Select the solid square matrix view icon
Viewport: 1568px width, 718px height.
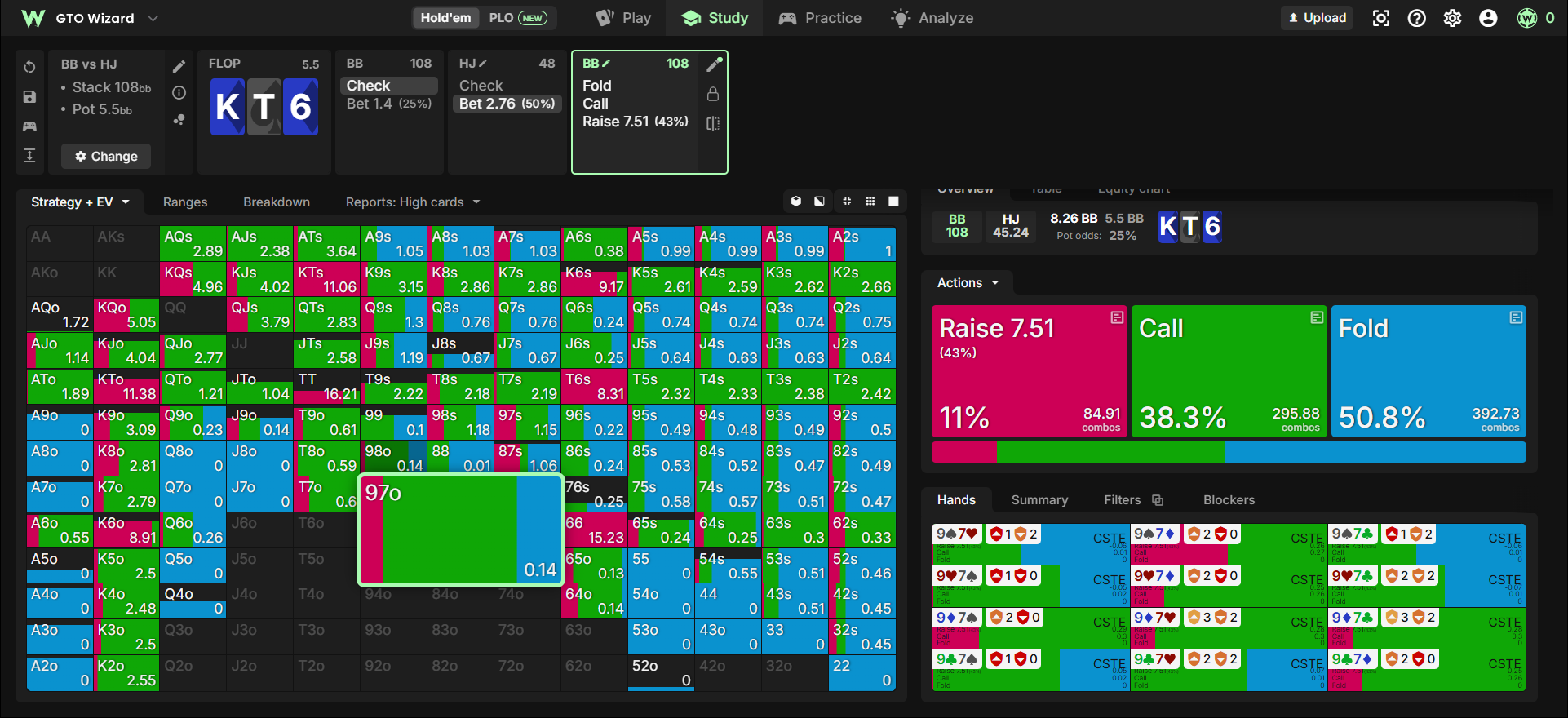pos(894,202)
